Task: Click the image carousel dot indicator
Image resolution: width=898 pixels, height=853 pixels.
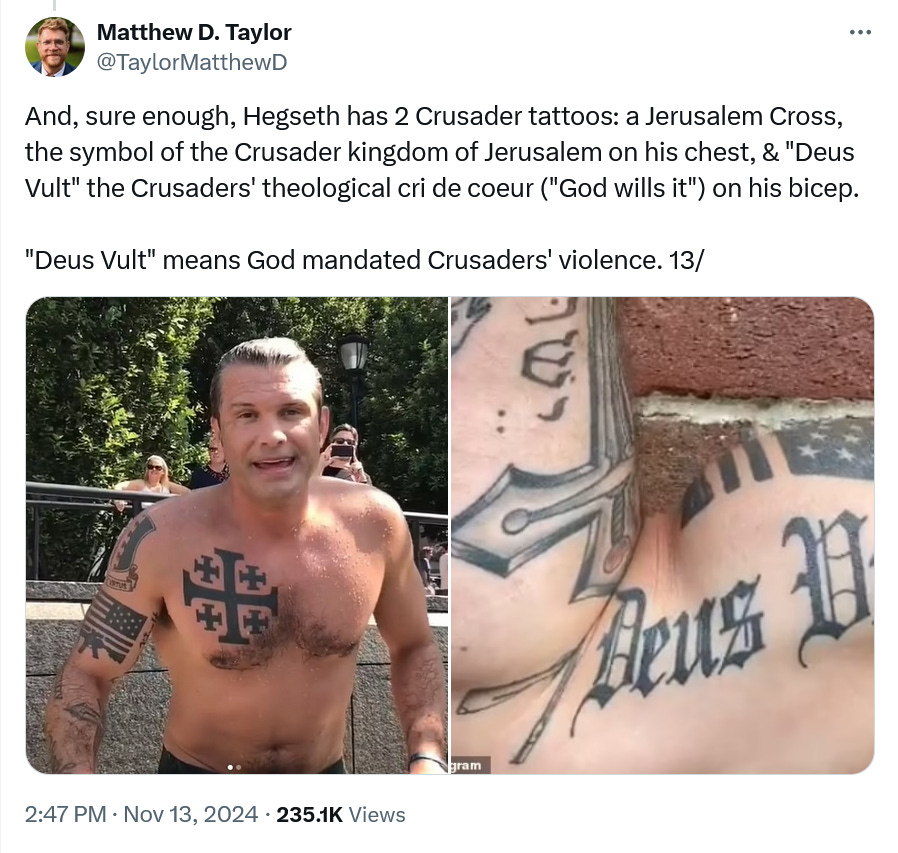Action: point(234,766)
